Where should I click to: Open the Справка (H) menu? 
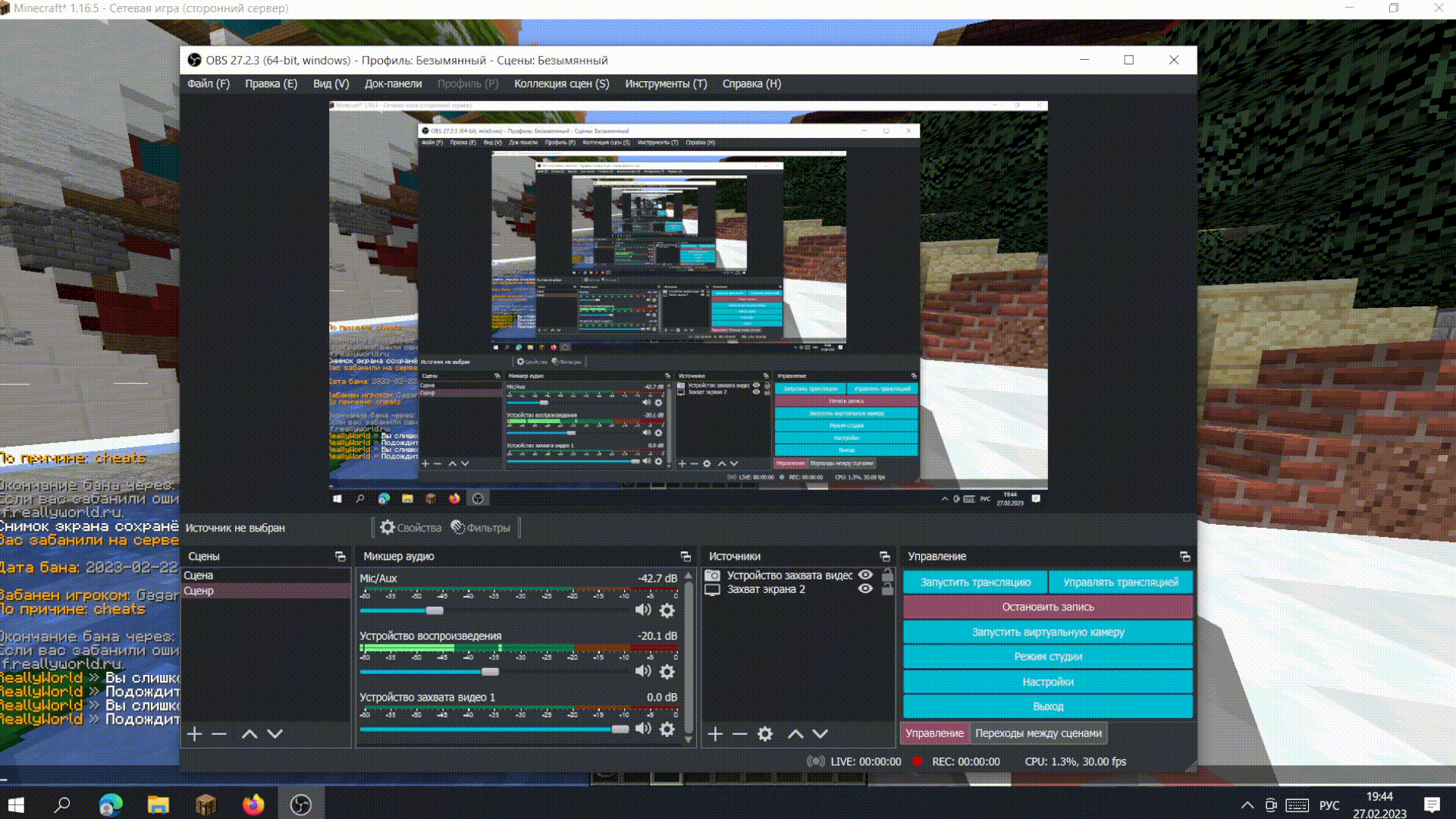point(752,84)
